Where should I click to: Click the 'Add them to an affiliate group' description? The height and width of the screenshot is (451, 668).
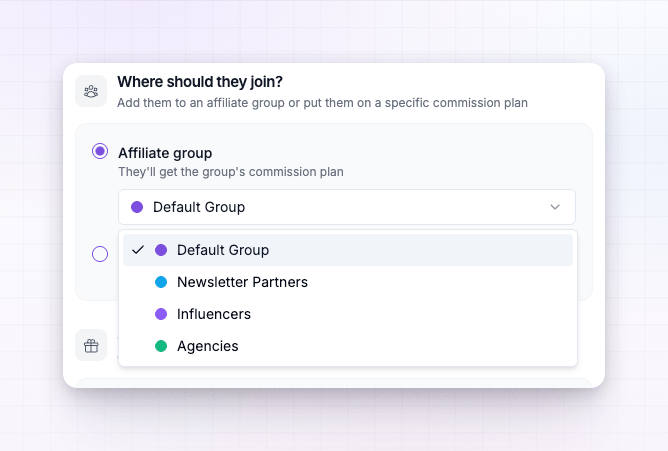[322, 103]
